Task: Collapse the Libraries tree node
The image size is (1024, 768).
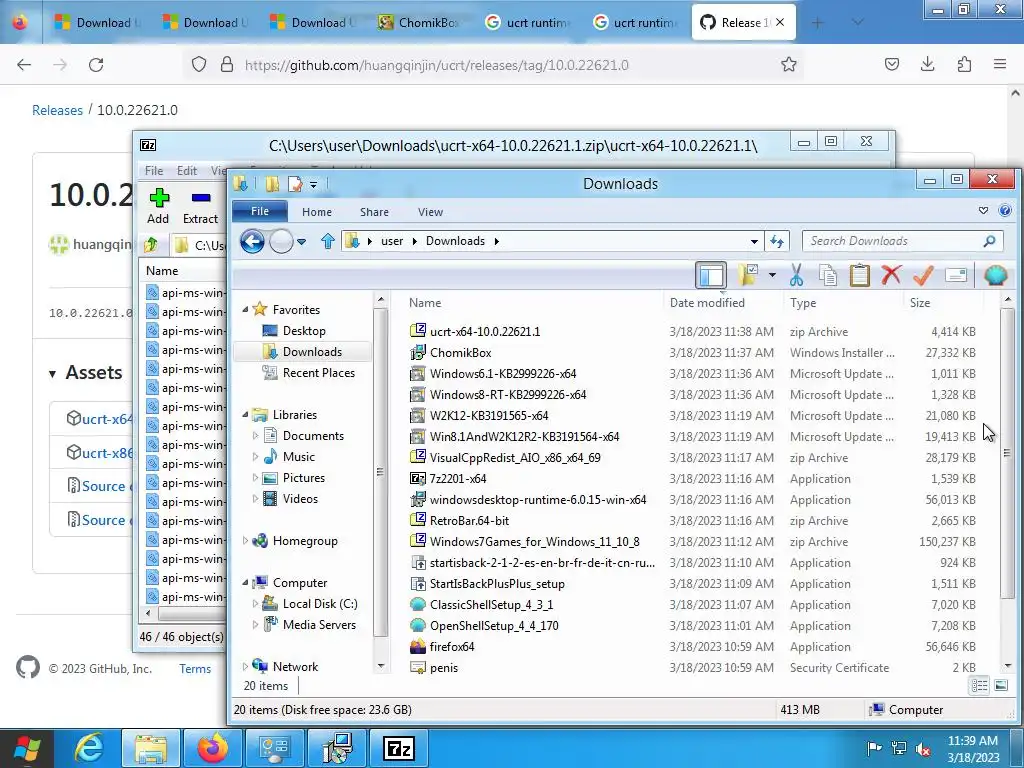Action: (x=246, y=415)
